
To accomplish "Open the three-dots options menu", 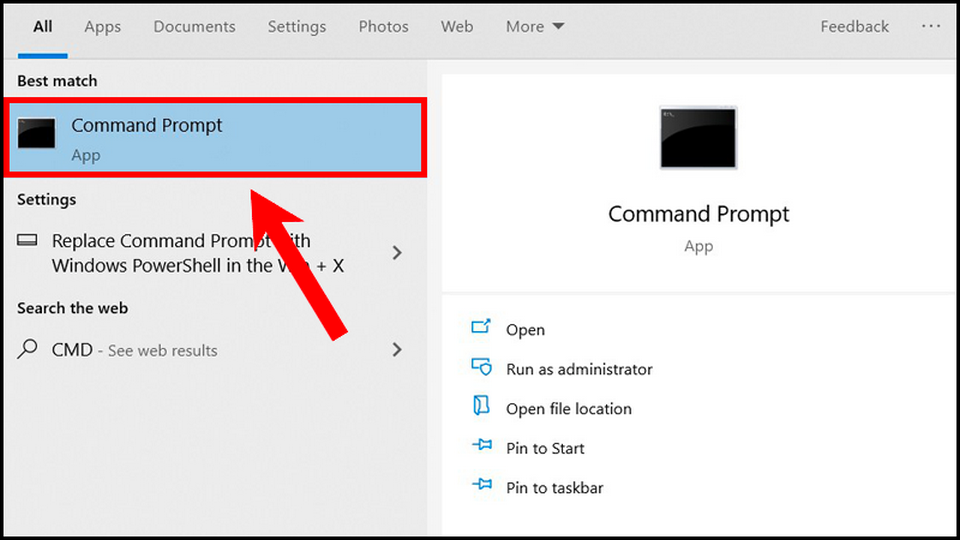I will click(930, 27).
